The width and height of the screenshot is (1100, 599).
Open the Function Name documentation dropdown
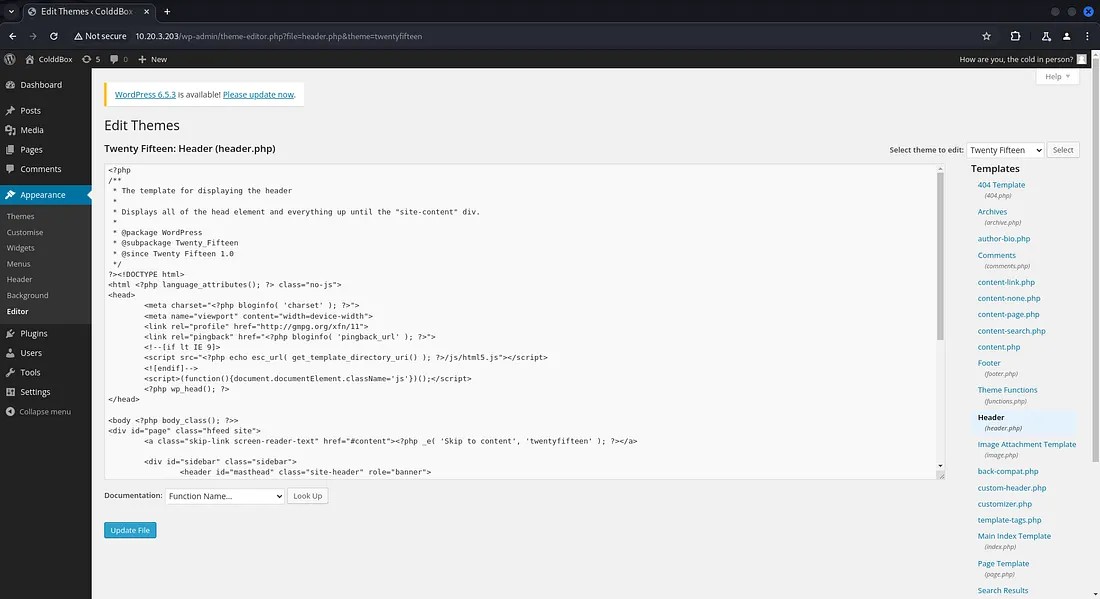point(224,495)
